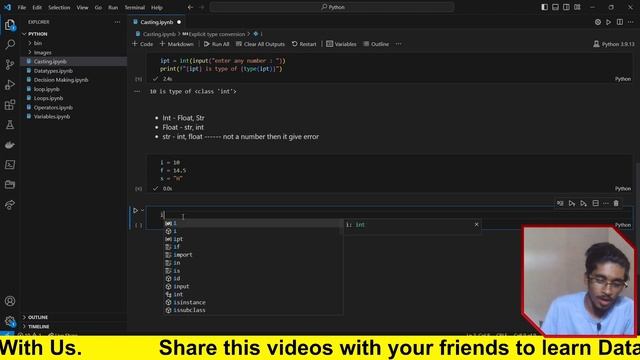
Task: Open the notebook Outline
Action: click(376, 44)
